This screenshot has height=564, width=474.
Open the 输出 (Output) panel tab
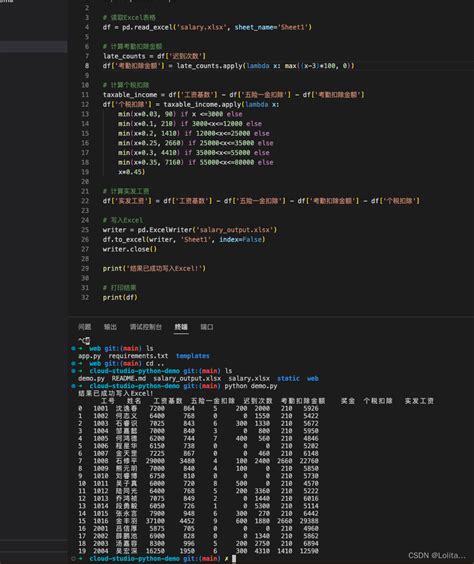tap(110, 327)
